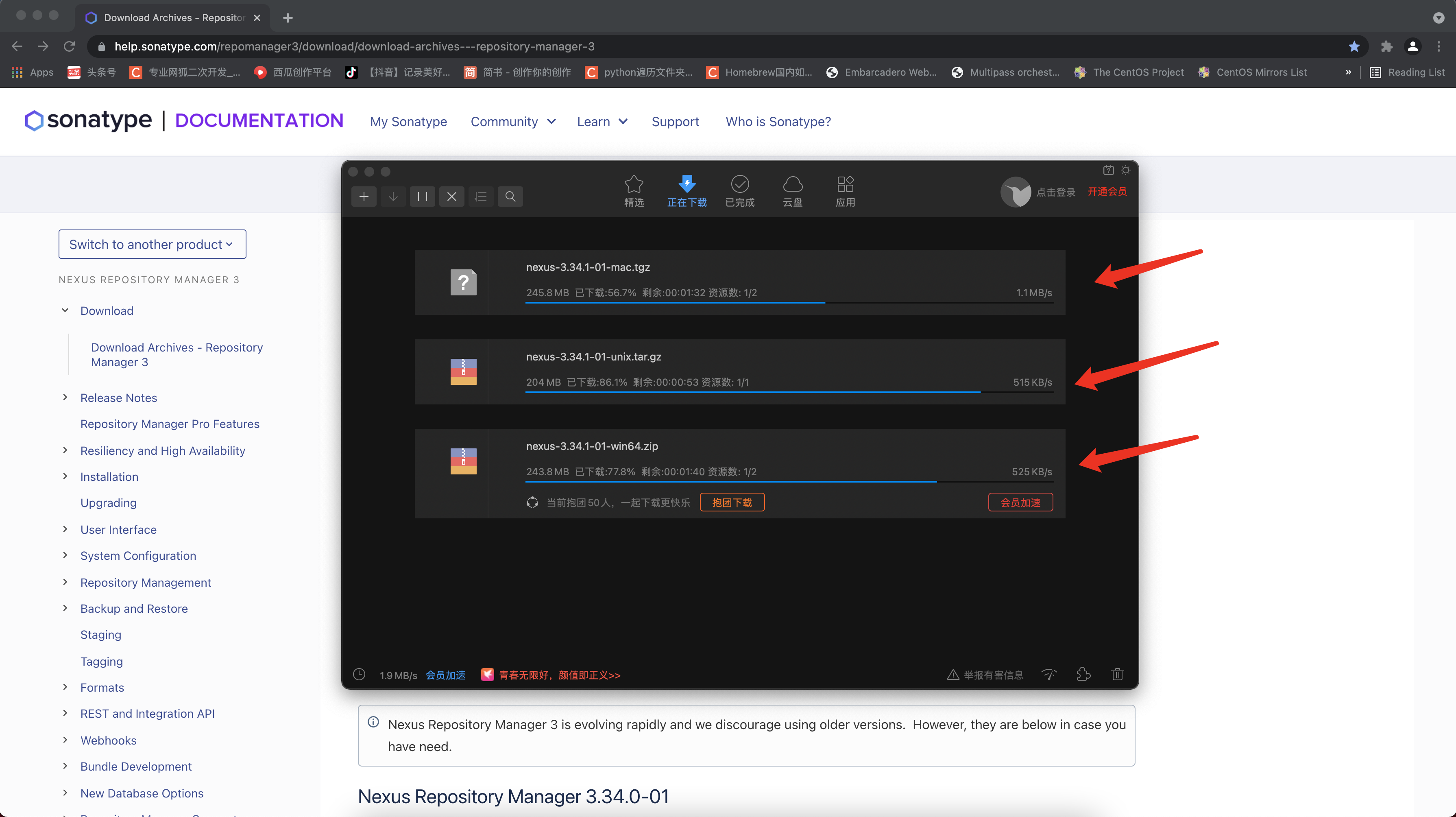Viewport: 1456px width, 817px height.
Task: Click the The CentOS Project bookmark
Action: click(x=1129, y=72)
